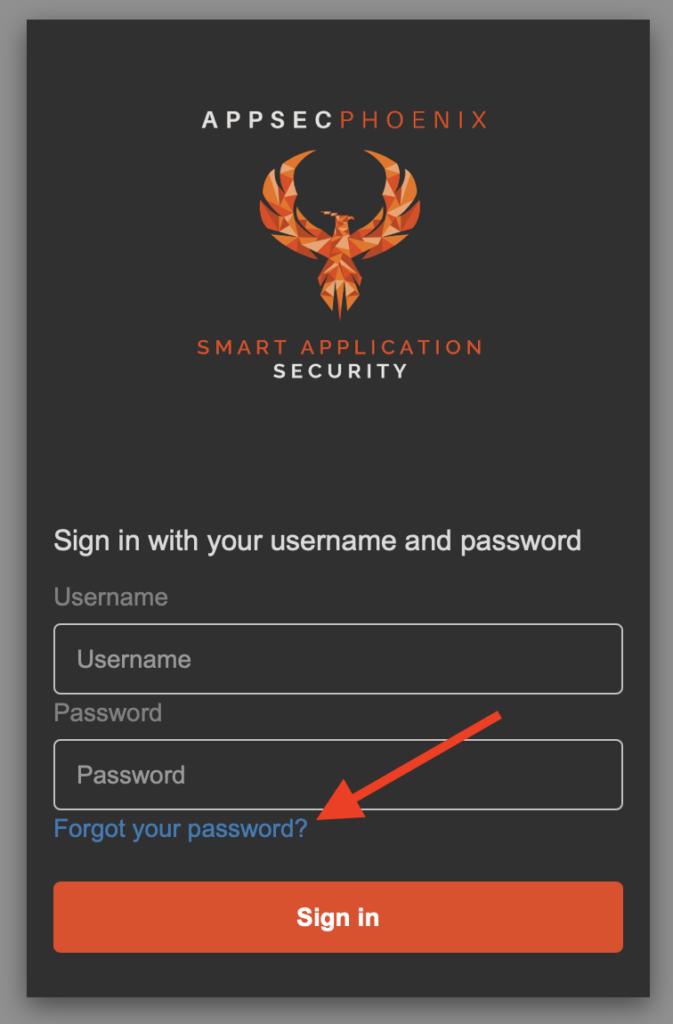673x1024 pixels.
Task: Click the Username label above field
Action: (111, 597)
